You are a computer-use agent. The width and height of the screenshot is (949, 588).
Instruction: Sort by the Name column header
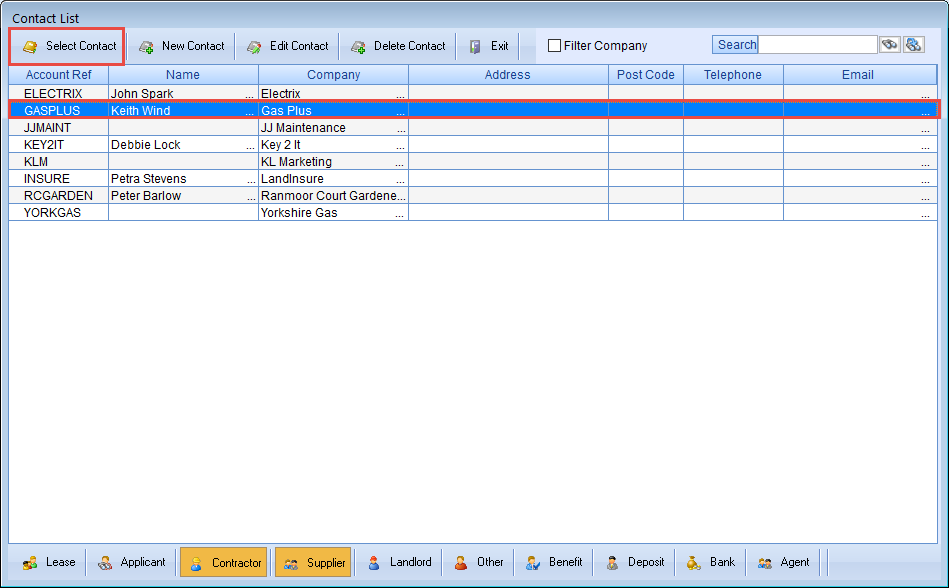pyautogui.click(x=183, y=75)
